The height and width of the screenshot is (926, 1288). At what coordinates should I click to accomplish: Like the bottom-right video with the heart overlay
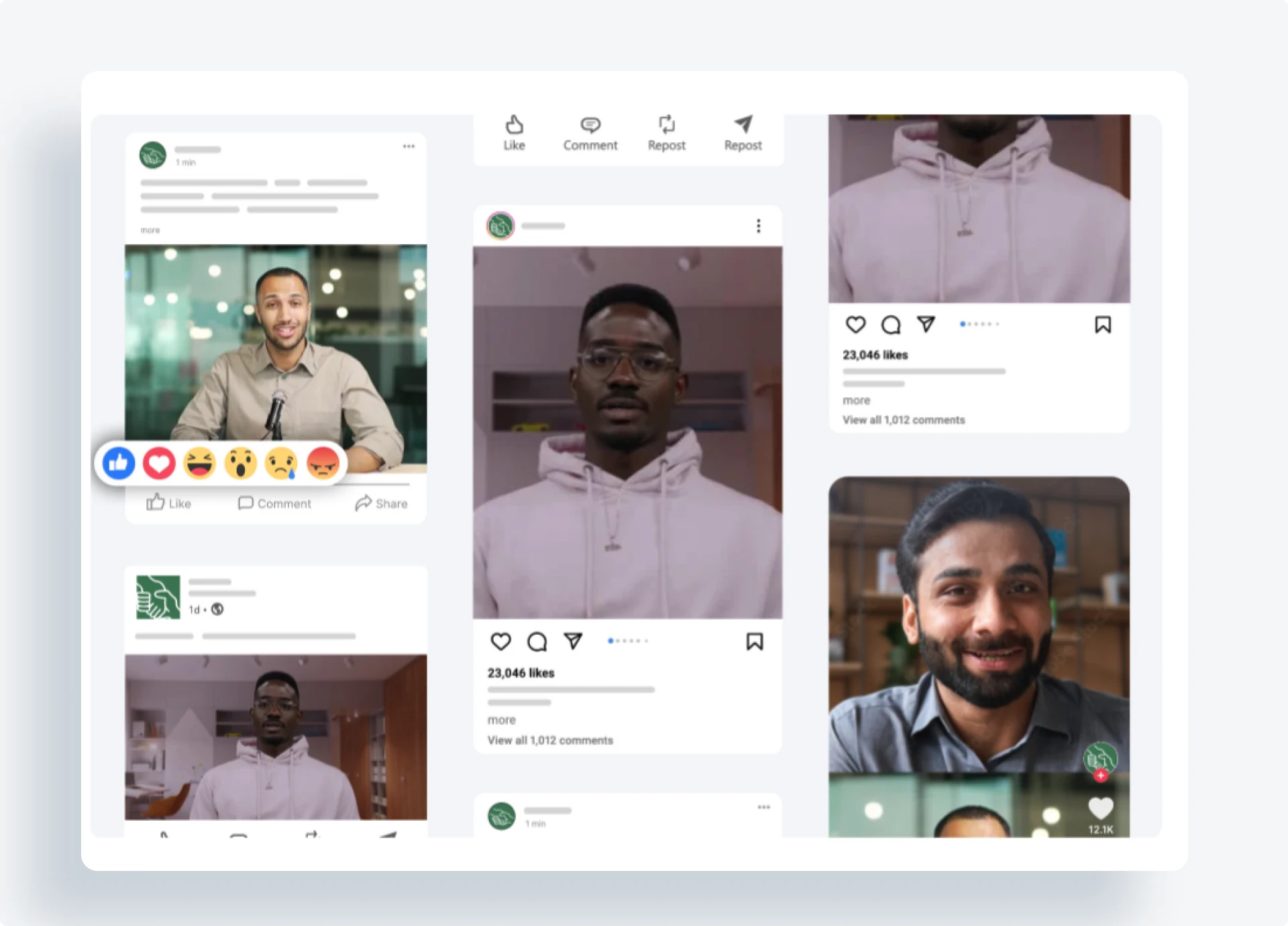point(1100,808)
